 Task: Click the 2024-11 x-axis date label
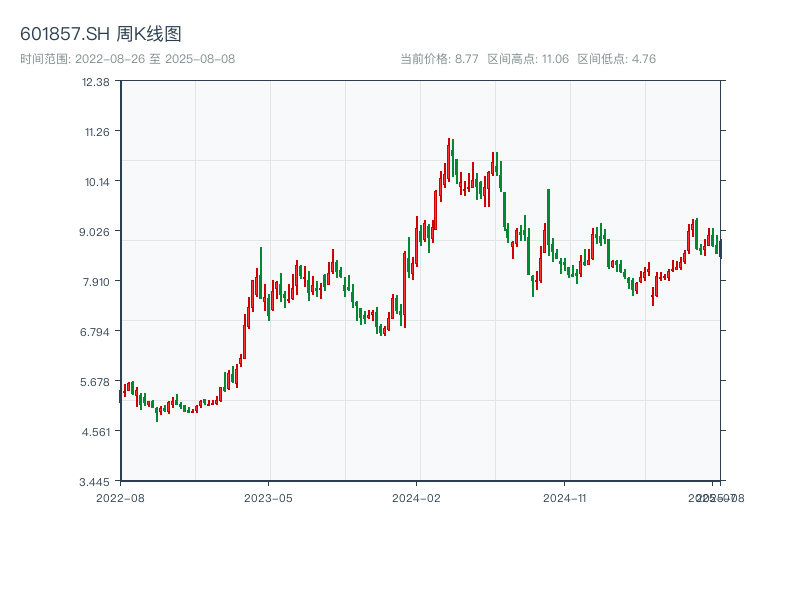tap(565, 497)
